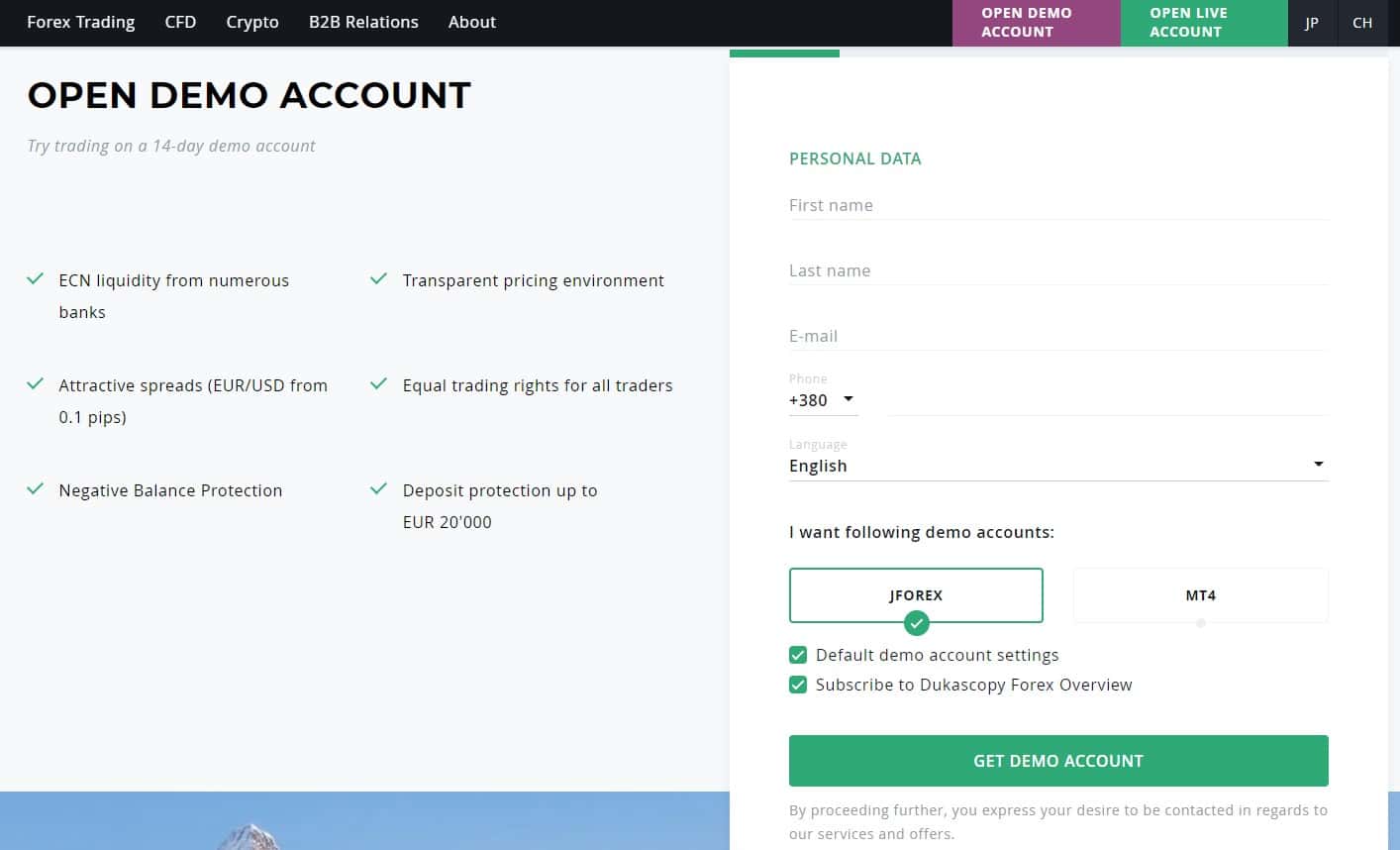1400x850 pixels.
Task: Click the green selected badge under JFOREX
Action: pyautogui.click(x=917, y=623)
